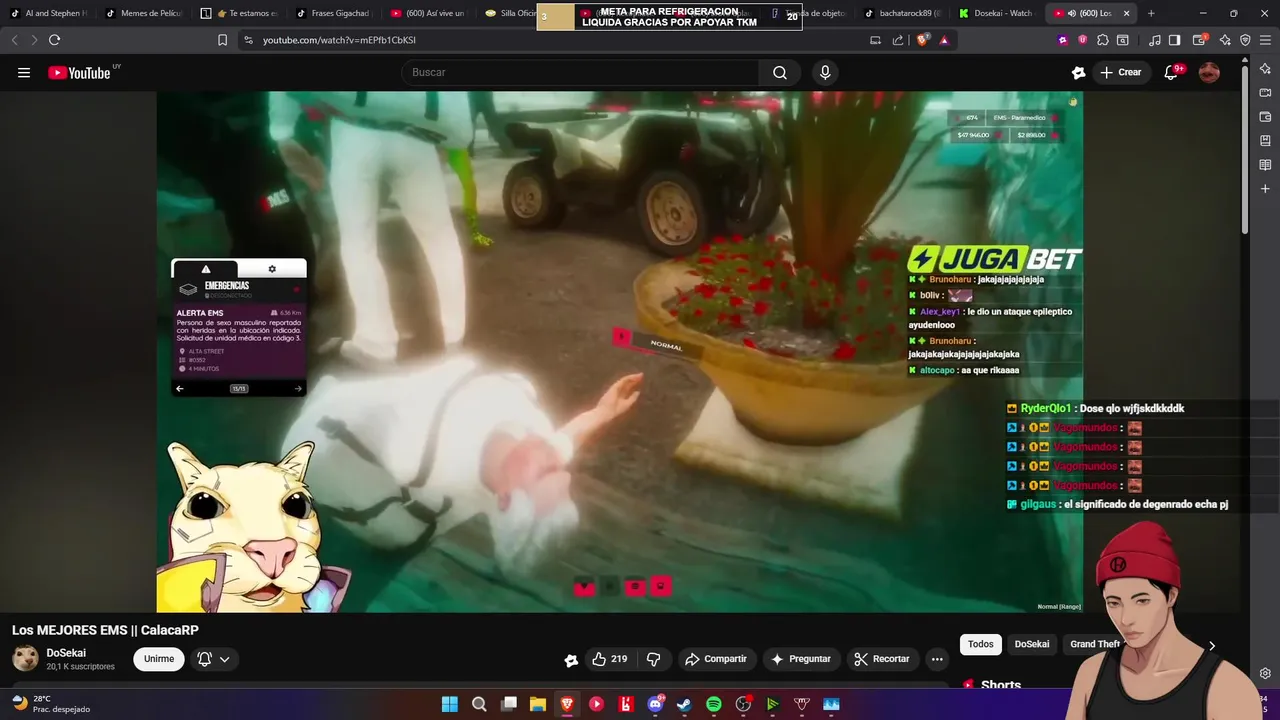Screen dimensions: 1280x720
Task: Switch to bachatarock89 TikTok tab
Action: [901, 13]
